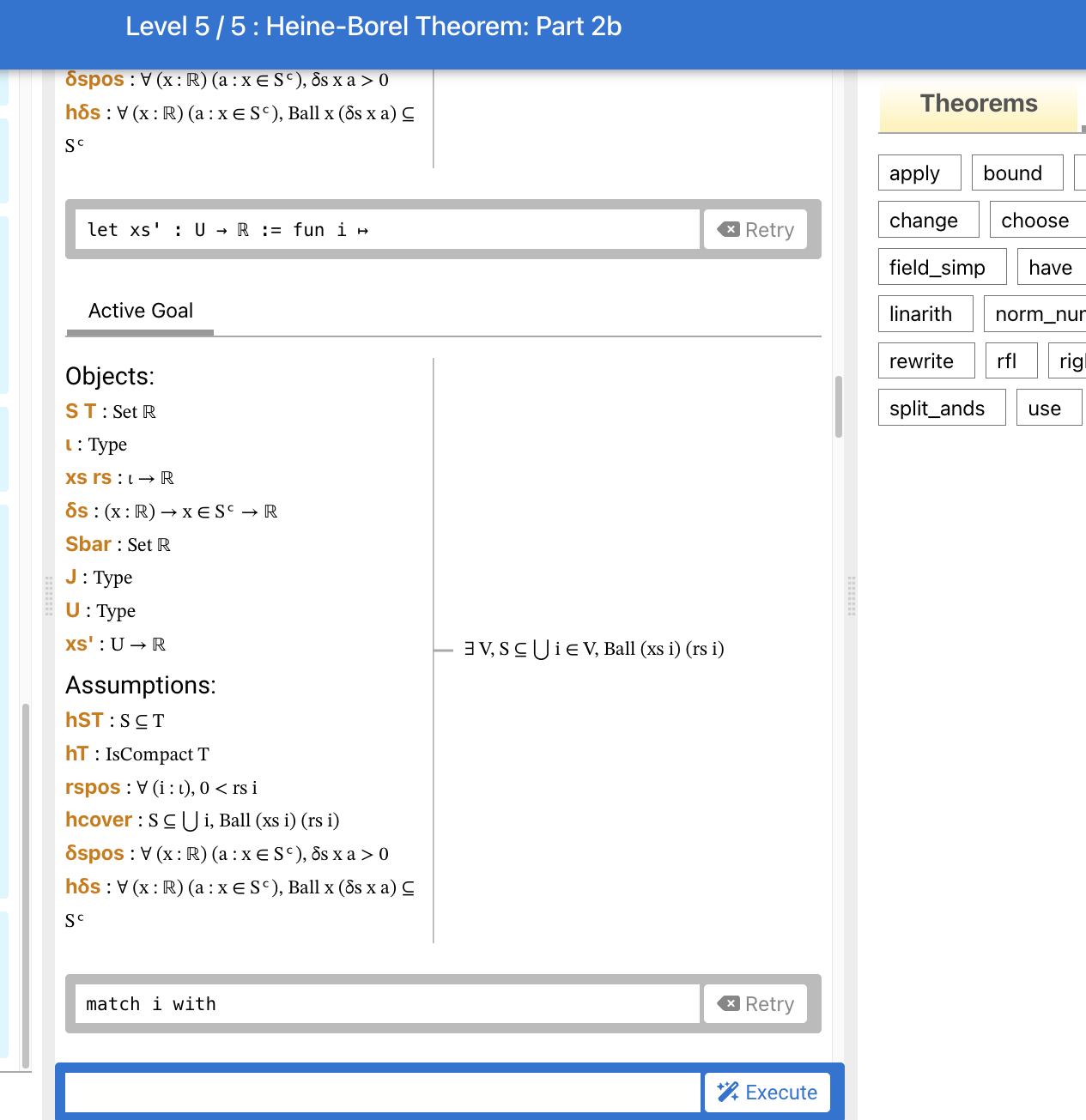Click the proof panel vertical scrollbar
This screenshot has width=1086, height=1120.
click(839, 407)
